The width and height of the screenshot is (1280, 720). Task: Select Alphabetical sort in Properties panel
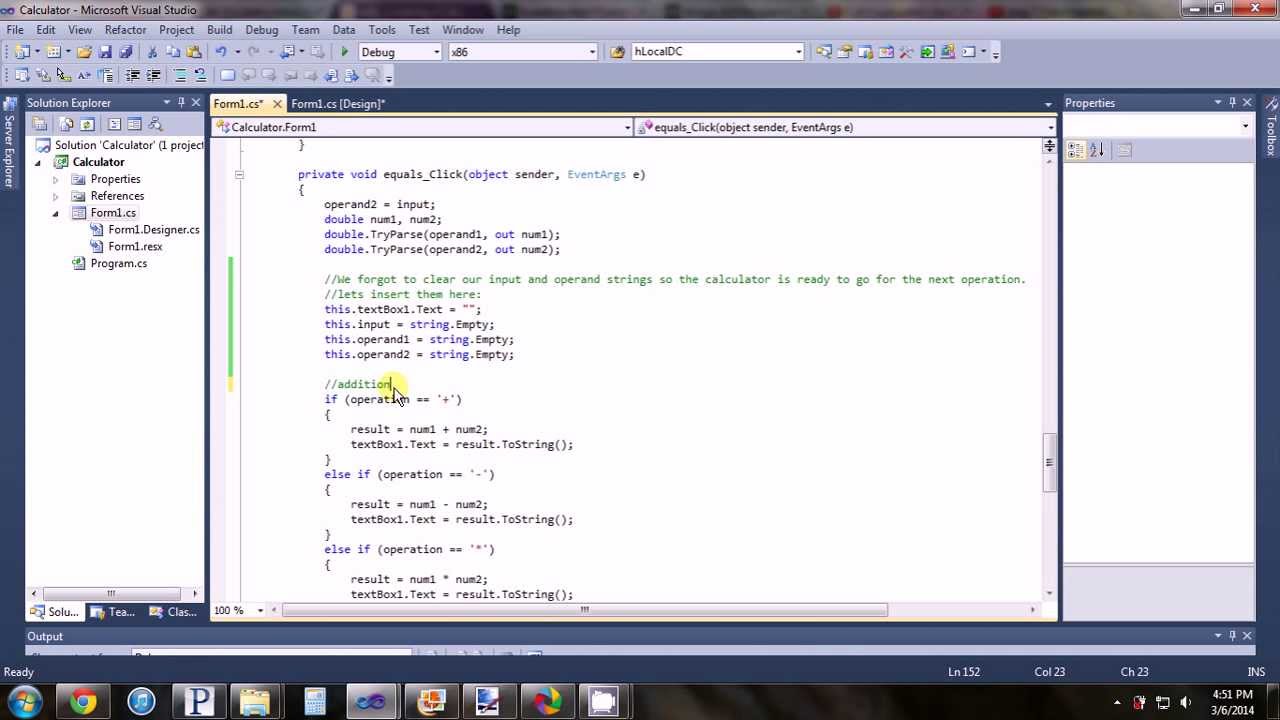click(1097, 150)
